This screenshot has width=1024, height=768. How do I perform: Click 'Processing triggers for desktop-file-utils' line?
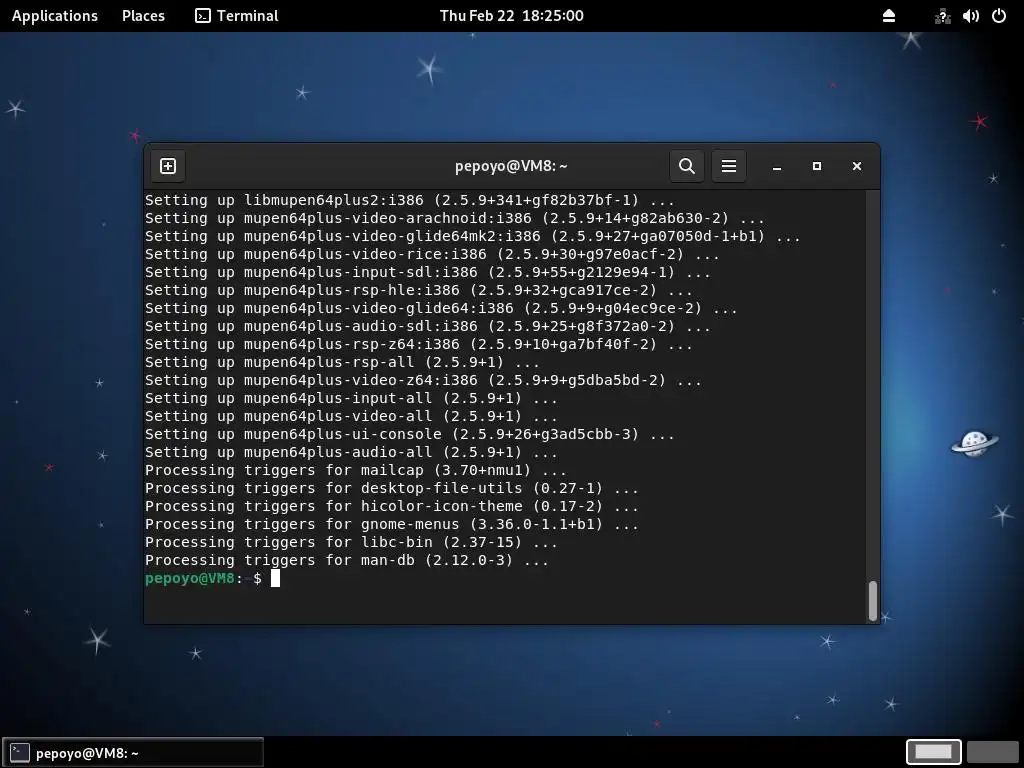point(392,488)
